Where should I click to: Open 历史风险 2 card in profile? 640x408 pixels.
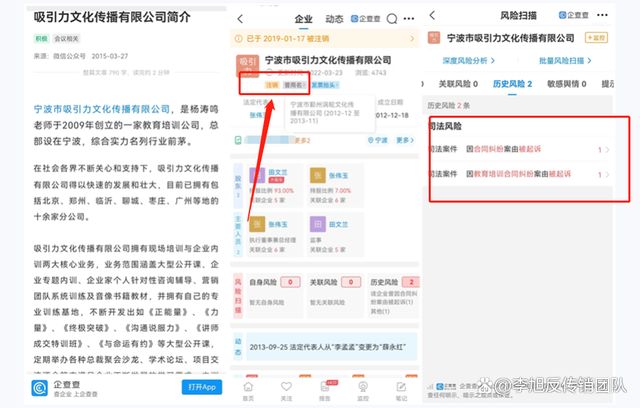coord(393,295)
